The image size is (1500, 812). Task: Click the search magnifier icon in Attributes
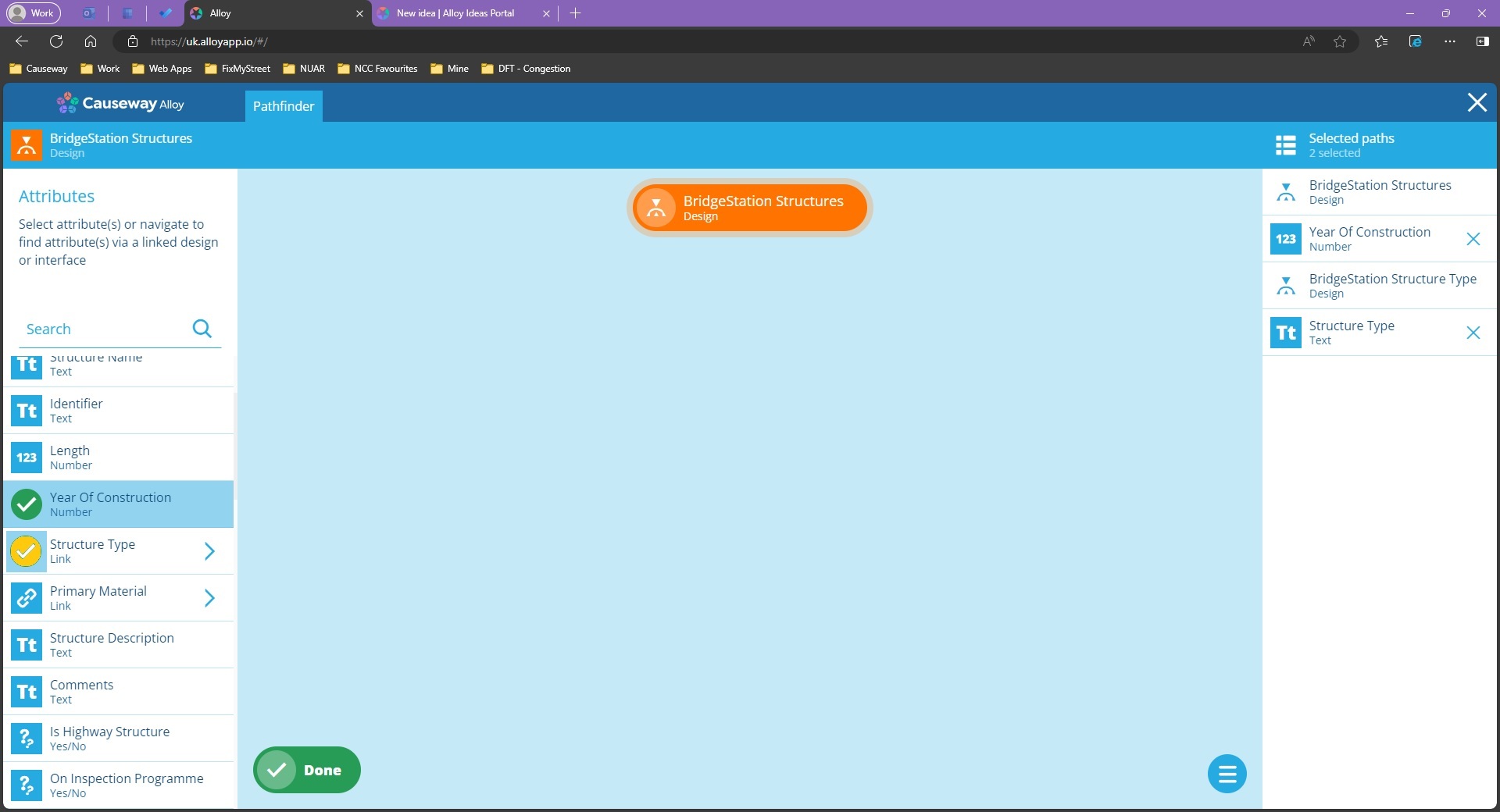[x=202, y=329]
